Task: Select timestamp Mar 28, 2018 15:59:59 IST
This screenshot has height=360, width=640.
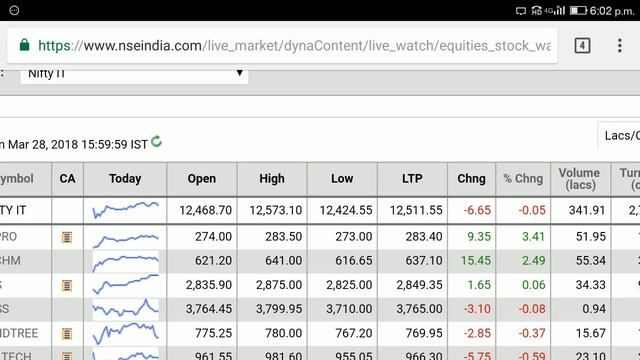Action: (x=78, y=144)
